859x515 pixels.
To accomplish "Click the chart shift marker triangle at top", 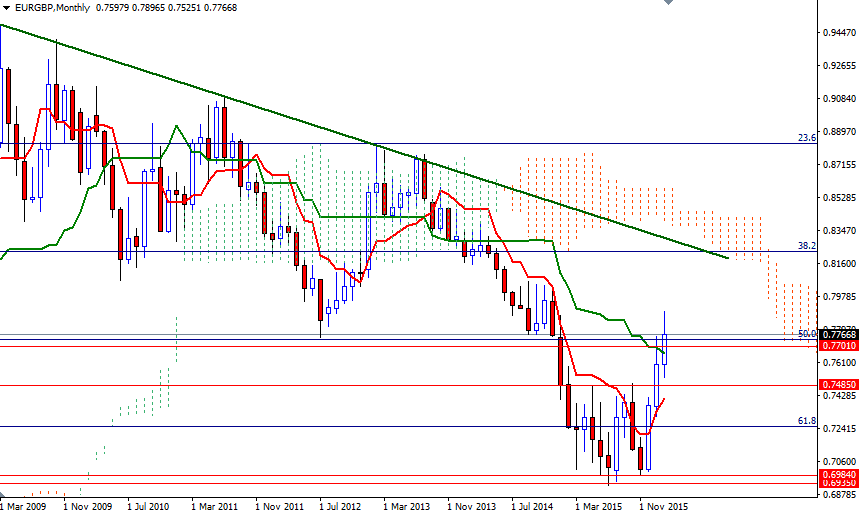I will pyautogui.click(x=668, y=2).
